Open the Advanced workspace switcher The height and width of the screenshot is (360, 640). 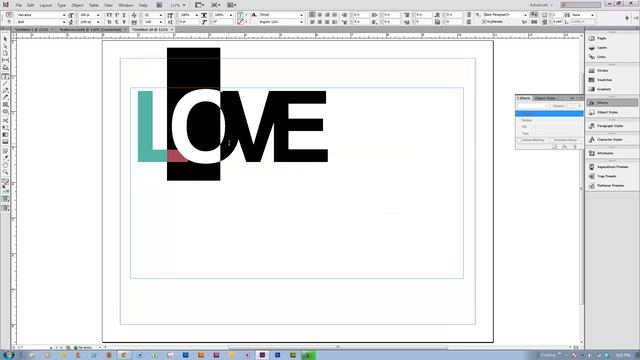(542, 5)
